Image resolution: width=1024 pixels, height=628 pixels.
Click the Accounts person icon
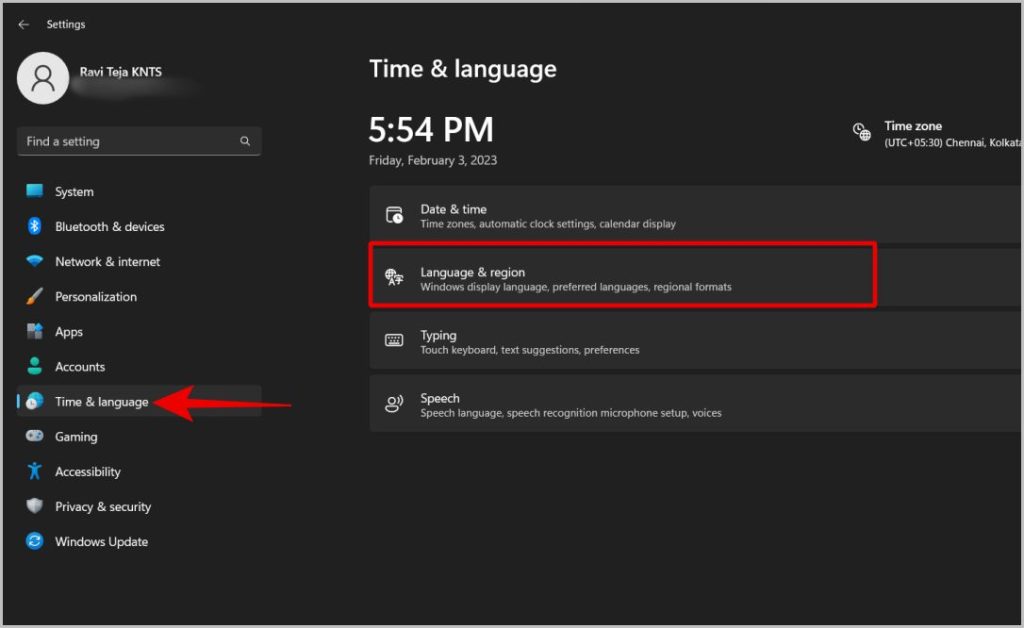(x=35, y=366)
